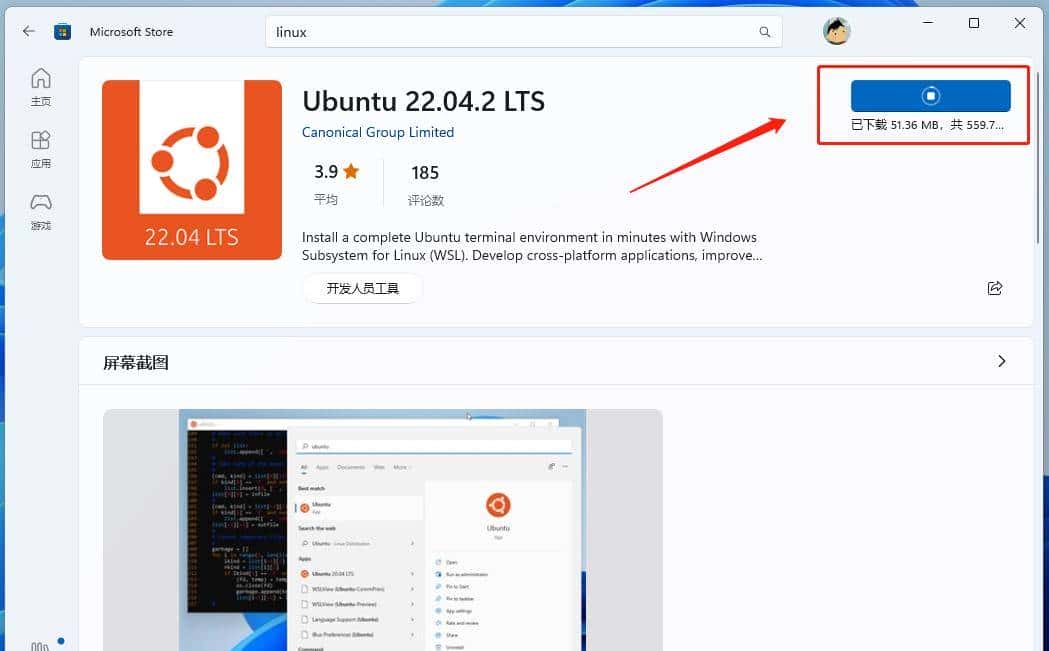Click the Microsoft Store logo icon

(62, 31)
